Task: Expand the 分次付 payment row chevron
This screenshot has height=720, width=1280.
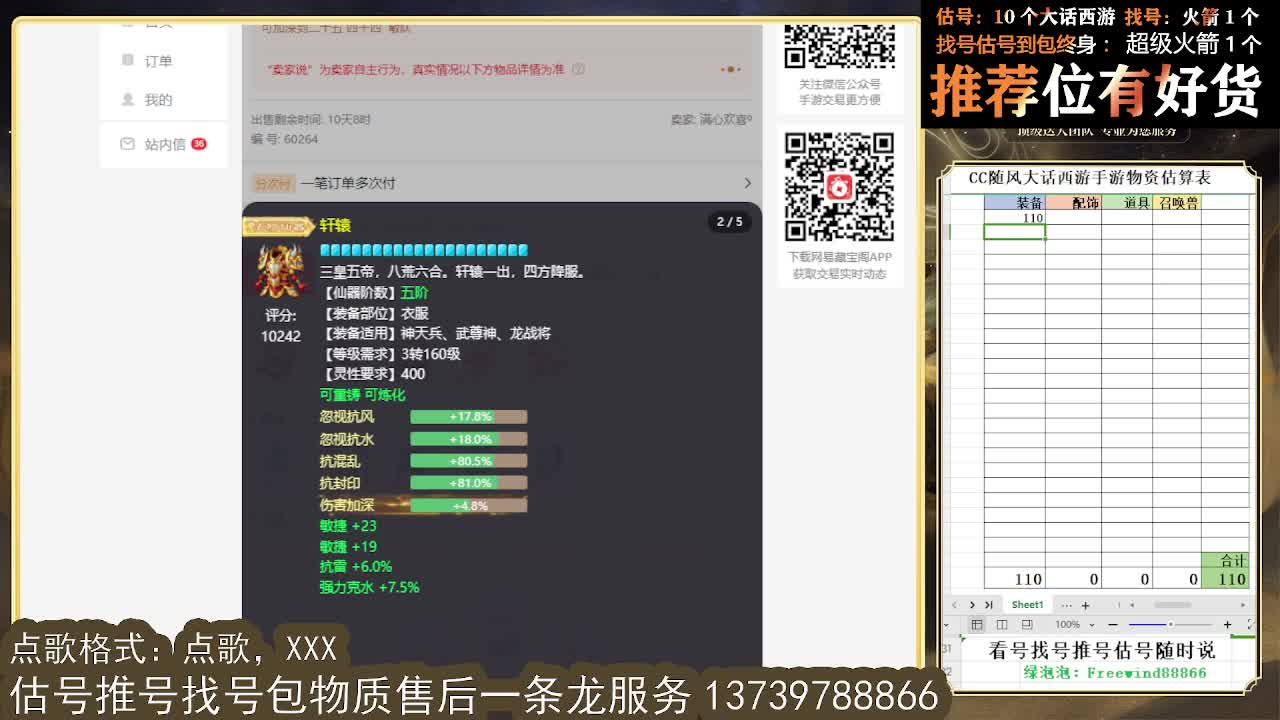Action: point(748,184)
